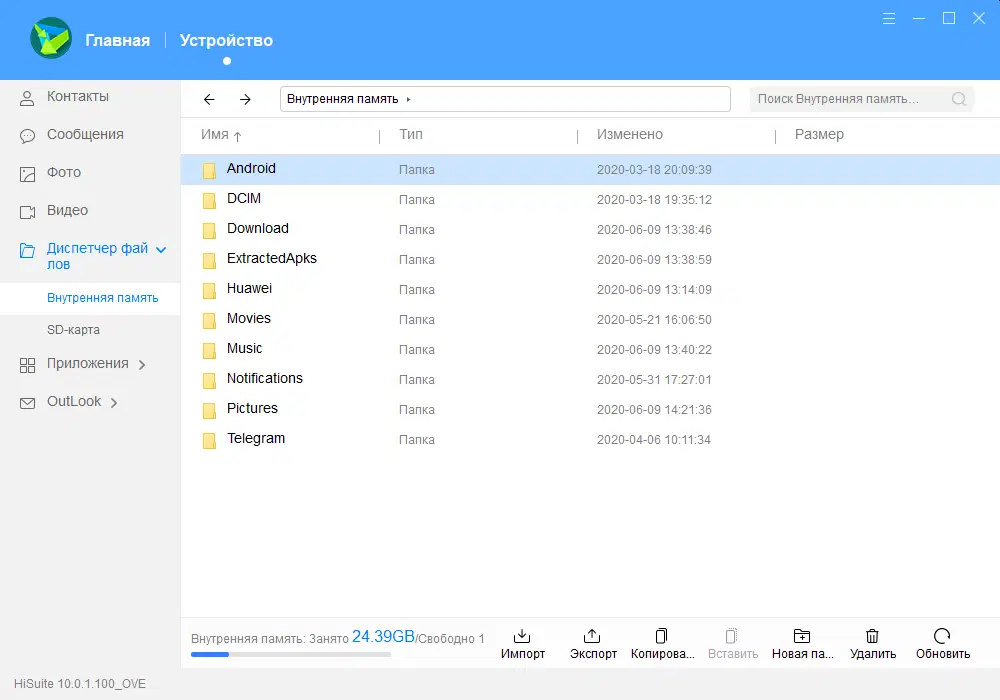Collapse the Диспетчер файлов chevron
The height and width of the screenshot is (700, 1000).
pos(161,250)
